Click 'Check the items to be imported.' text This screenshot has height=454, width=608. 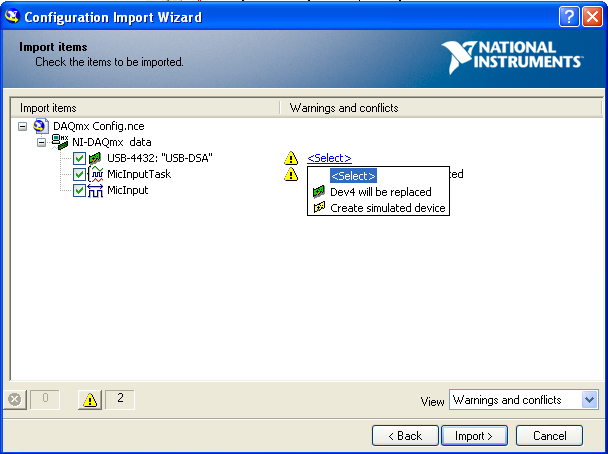109,62
